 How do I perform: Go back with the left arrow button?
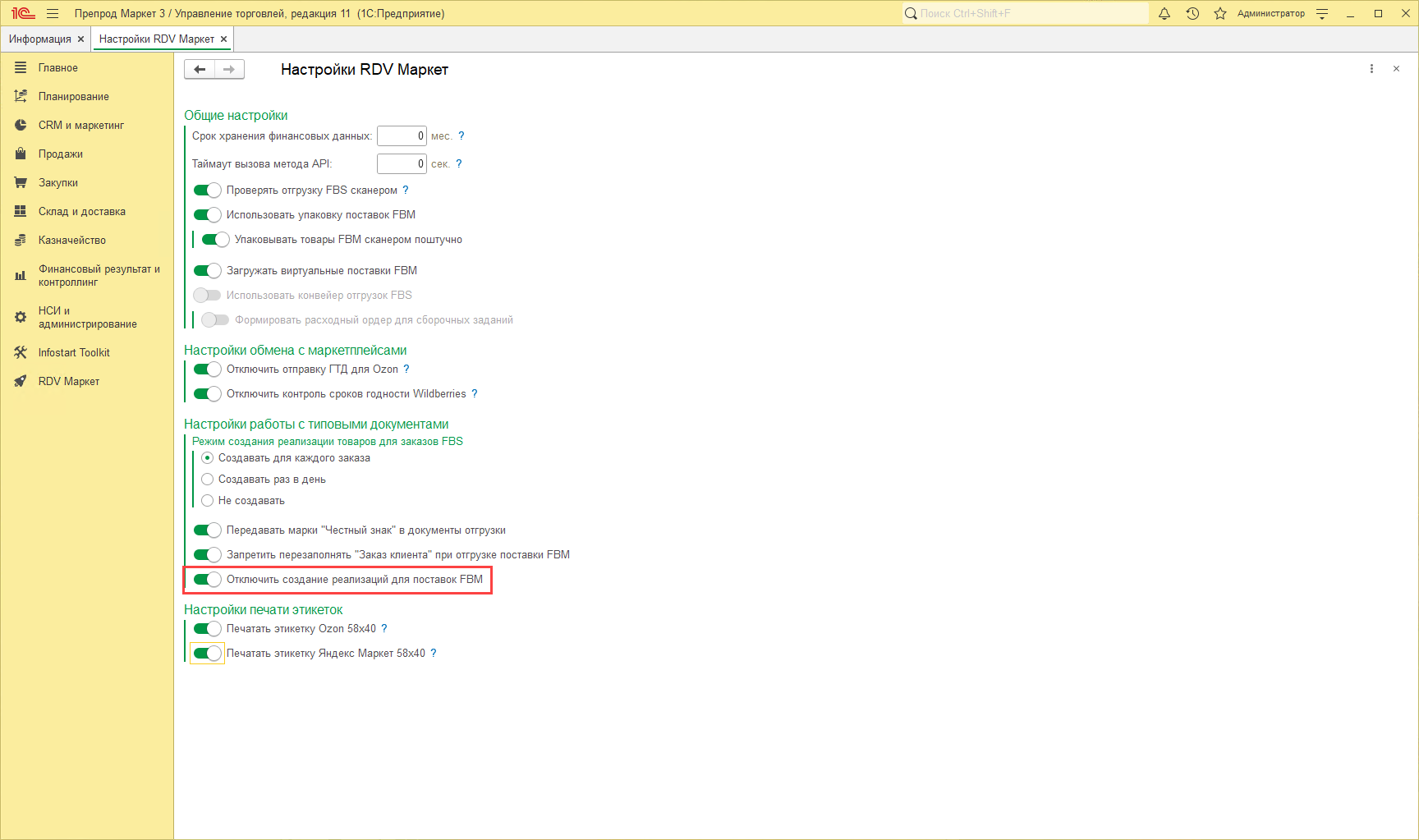click(x=200, y=69)
